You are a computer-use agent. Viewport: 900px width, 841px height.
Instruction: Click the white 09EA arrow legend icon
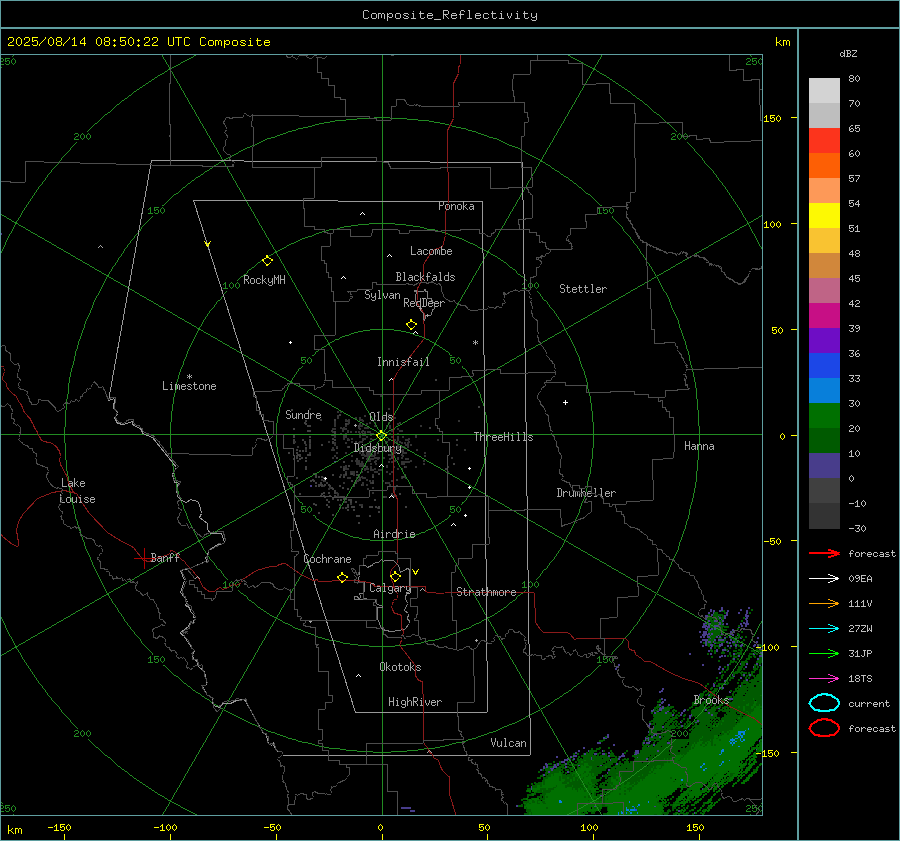tap(824, 578)
